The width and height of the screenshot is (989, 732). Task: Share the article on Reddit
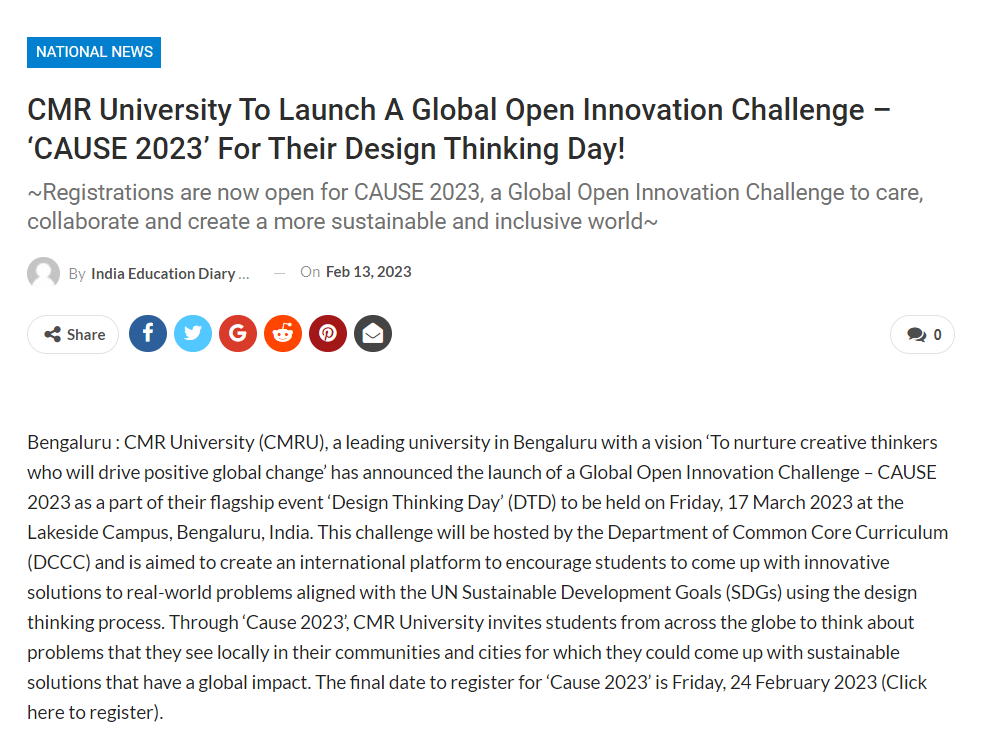pos(283,334)
